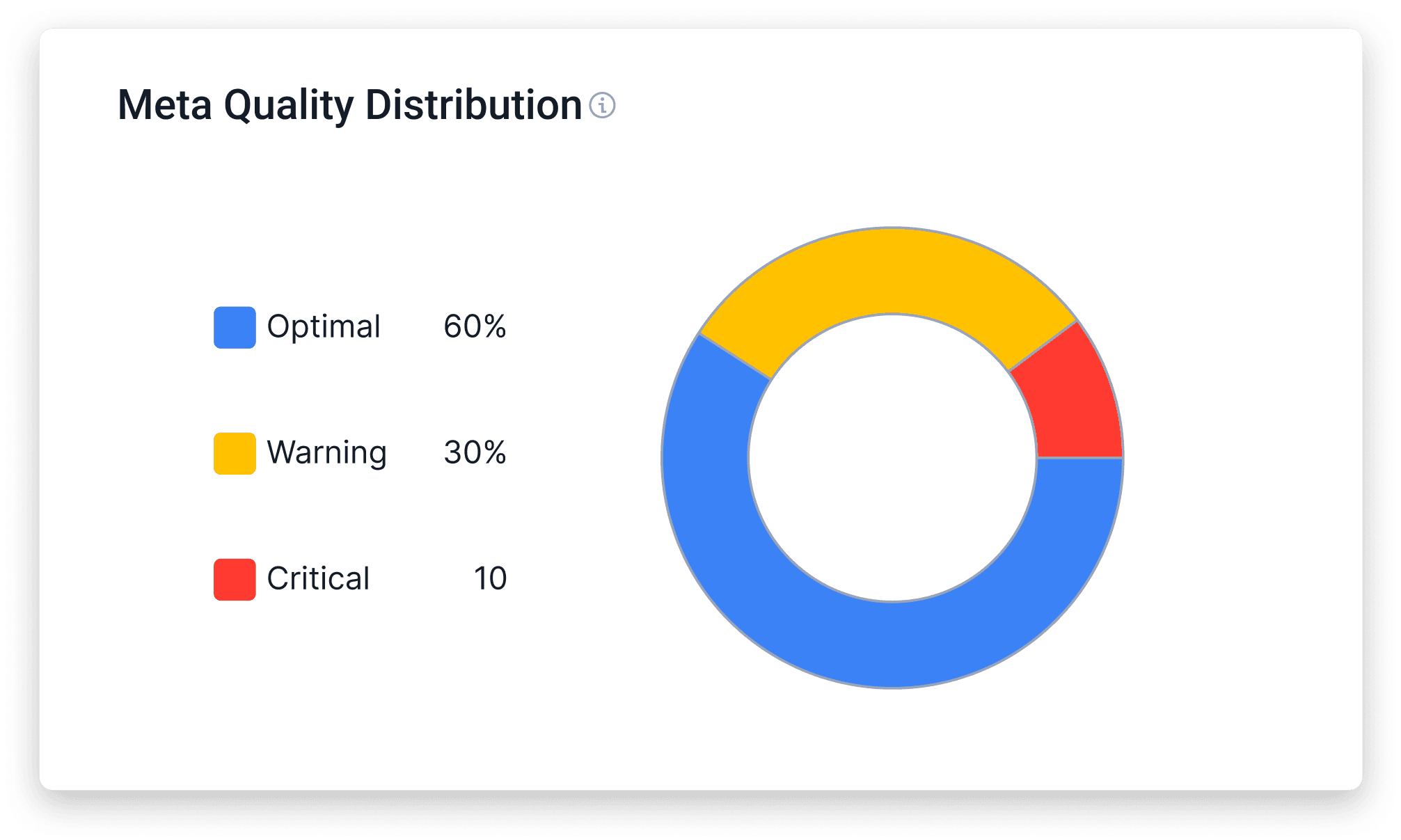Click the yellow Warning legend swatch
1401x840 pixels.
point(235,454)
